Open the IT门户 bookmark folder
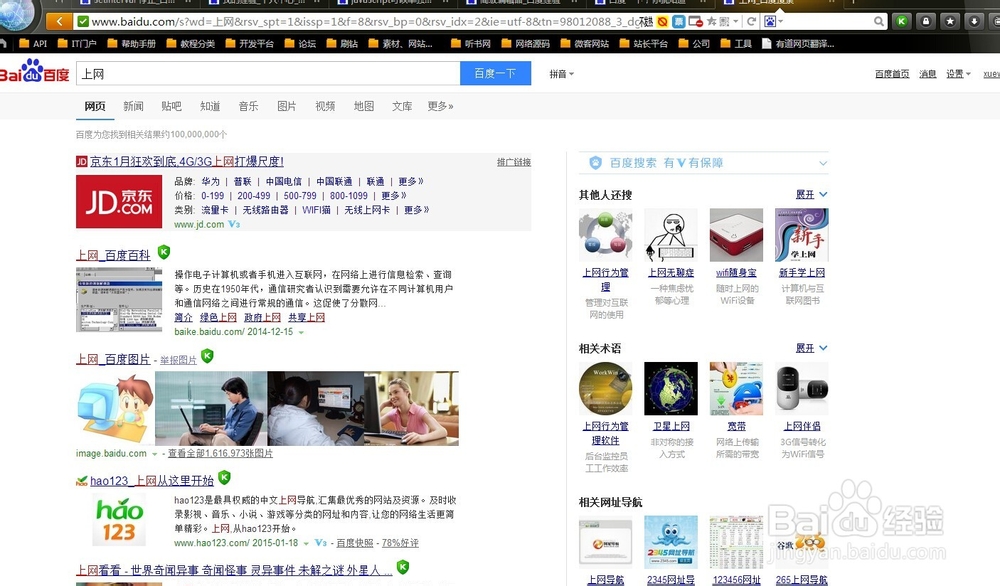The height and width of the screenshot is (586, 1000). (x=77, y=44)
